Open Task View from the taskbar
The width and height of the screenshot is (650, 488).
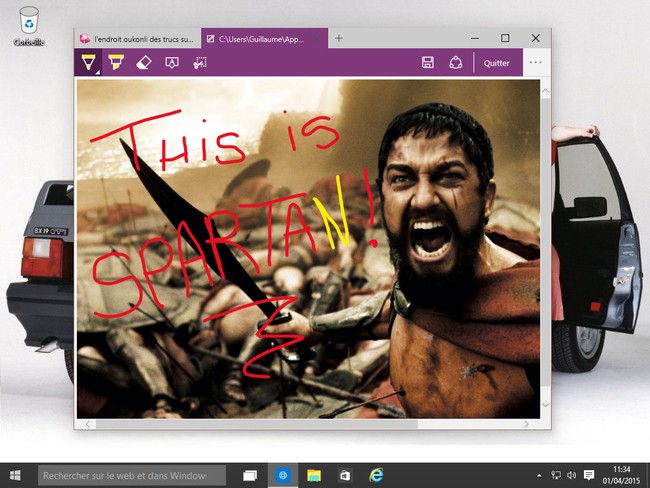250,475
